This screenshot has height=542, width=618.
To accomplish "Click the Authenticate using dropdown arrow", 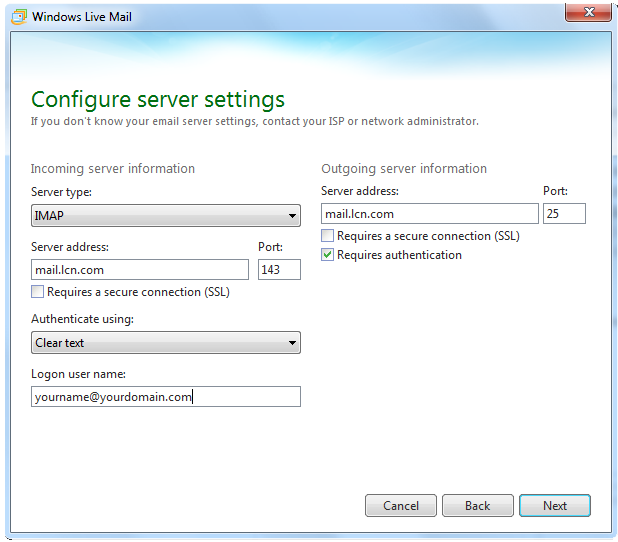I will (x=292, y=343).
